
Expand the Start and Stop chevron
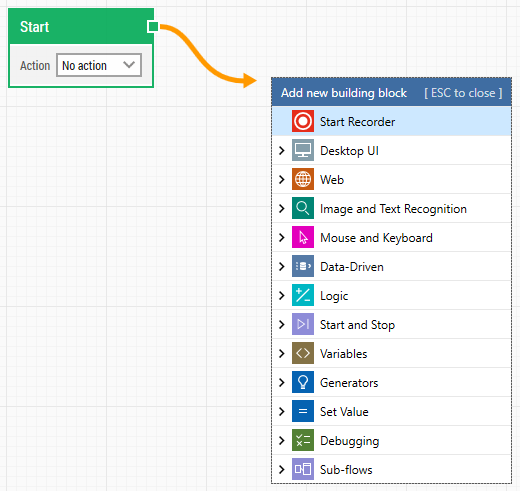tap(282, 324)
